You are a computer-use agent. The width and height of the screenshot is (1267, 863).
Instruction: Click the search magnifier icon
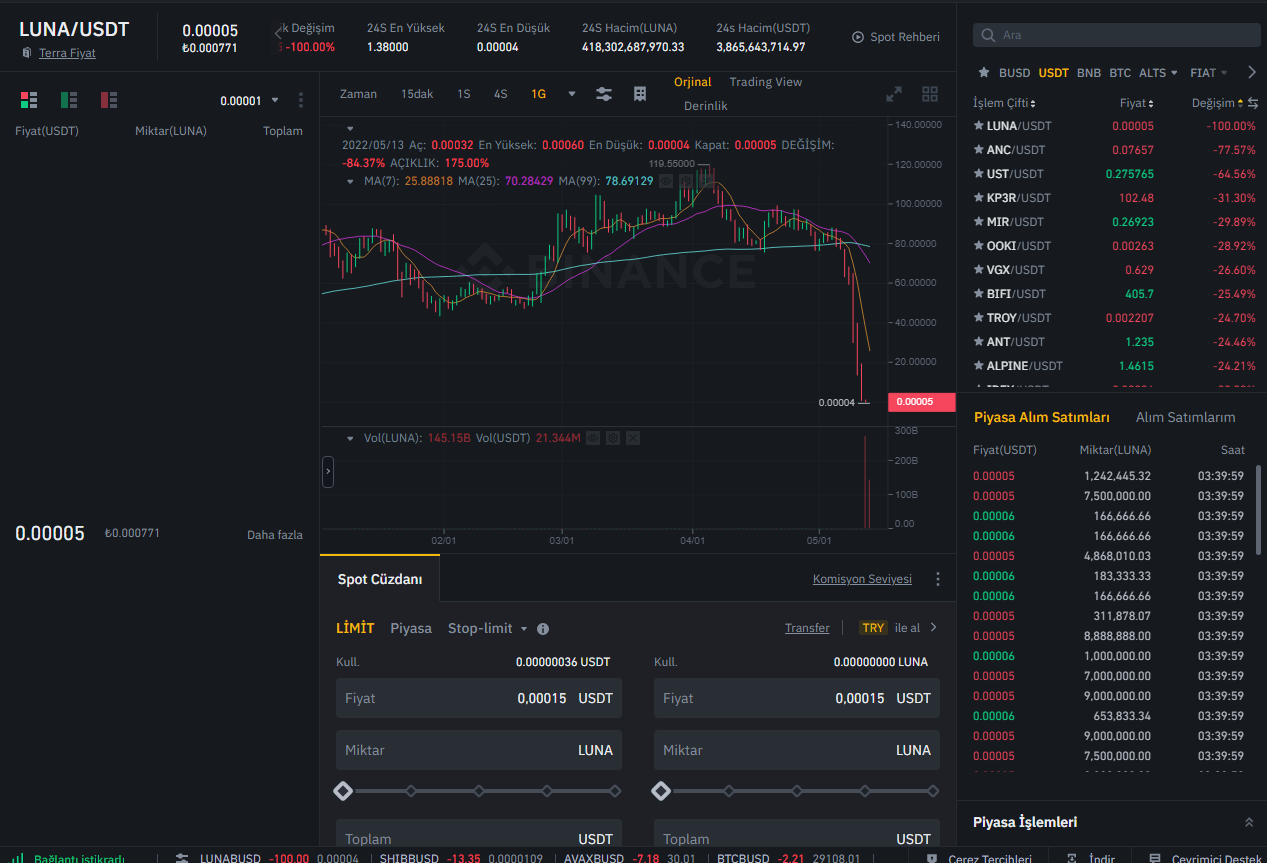989,35
